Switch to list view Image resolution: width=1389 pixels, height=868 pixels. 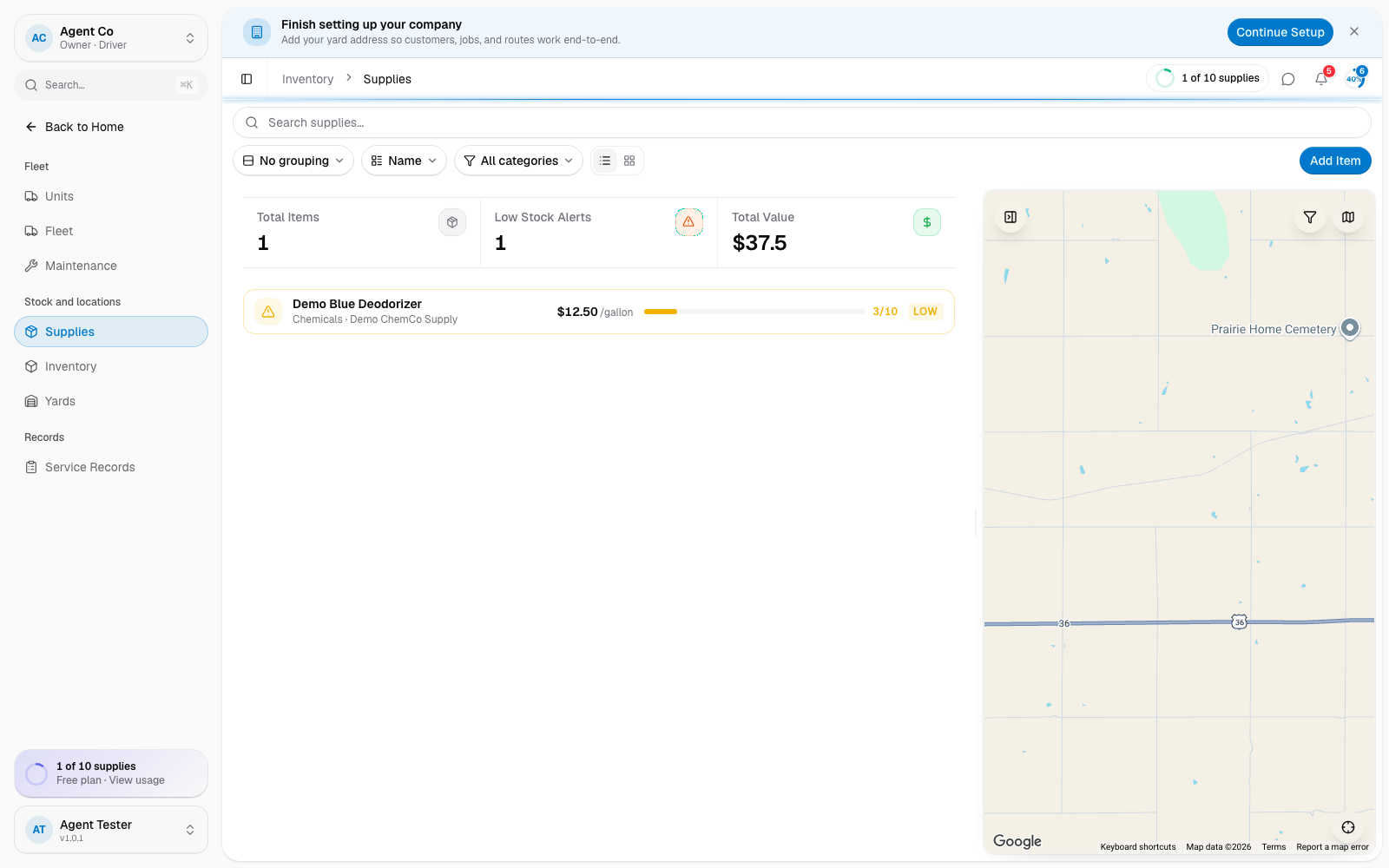coord(605,161)
